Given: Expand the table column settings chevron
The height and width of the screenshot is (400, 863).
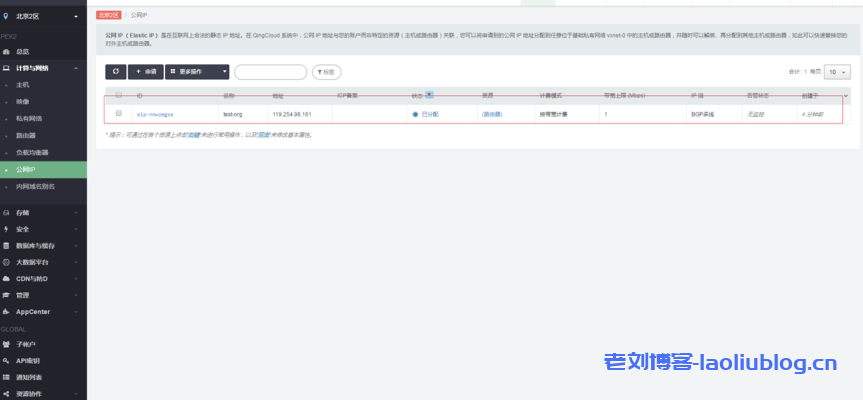Looking at the screenshot, I should click(x=846, y=95).
